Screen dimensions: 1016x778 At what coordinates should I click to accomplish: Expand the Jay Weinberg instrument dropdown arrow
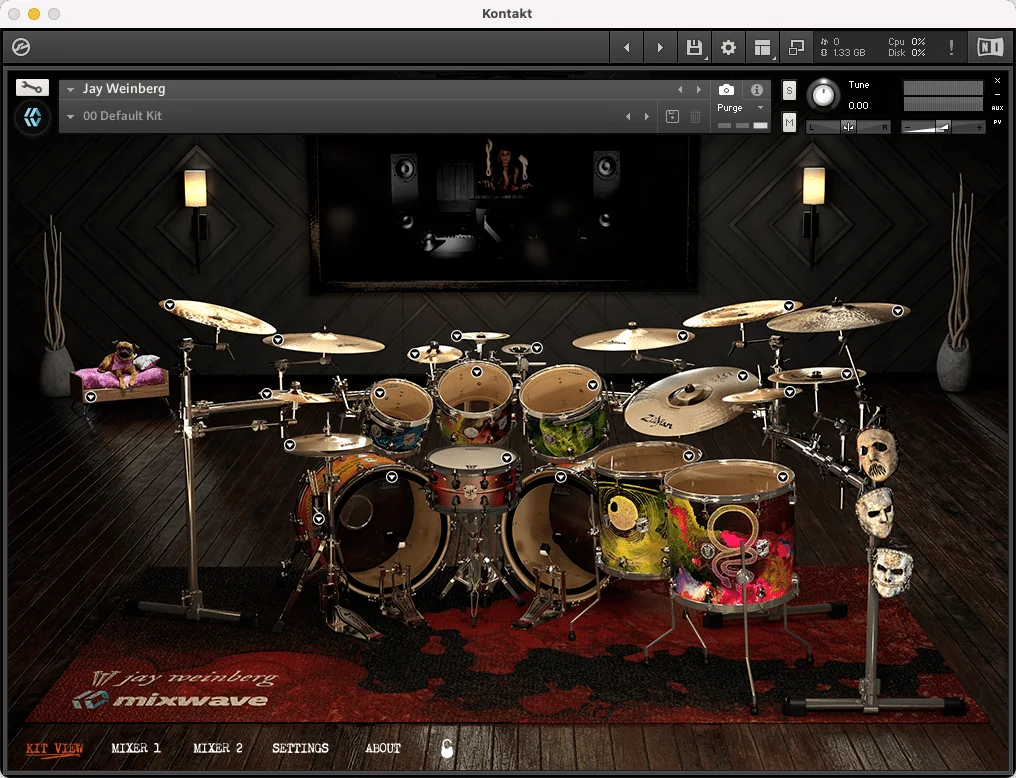click(x=70, y=89)
